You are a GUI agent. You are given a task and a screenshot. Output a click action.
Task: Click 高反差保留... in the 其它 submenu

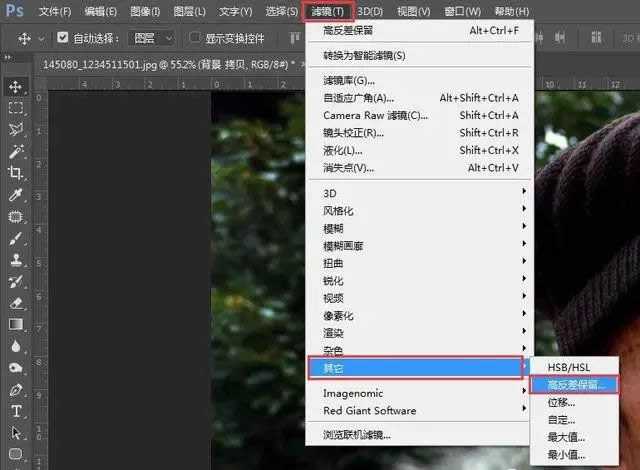(576, 384)
